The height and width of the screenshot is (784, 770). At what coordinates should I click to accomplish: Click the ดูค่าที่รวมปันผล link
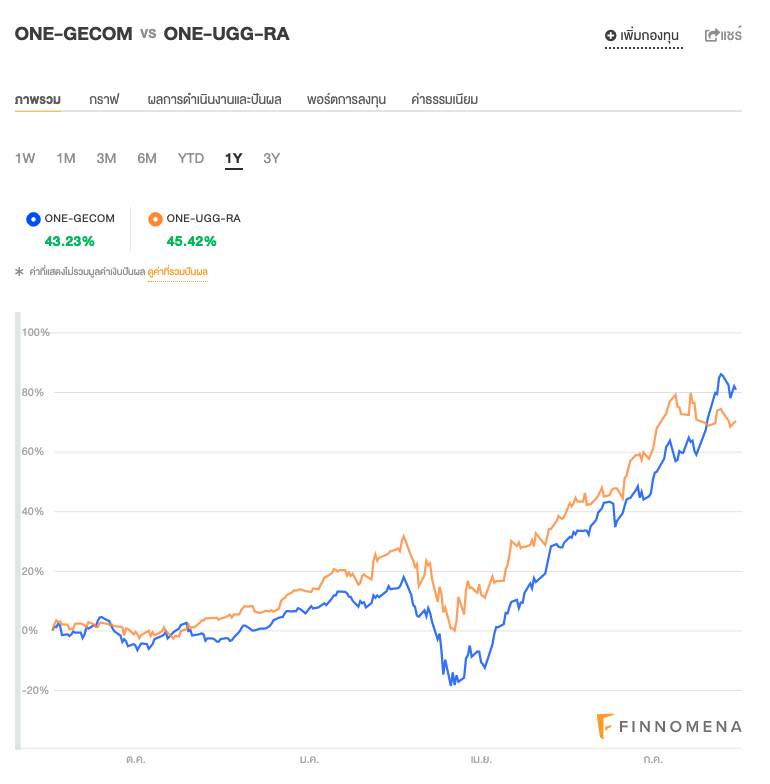[x=177, y=271]
